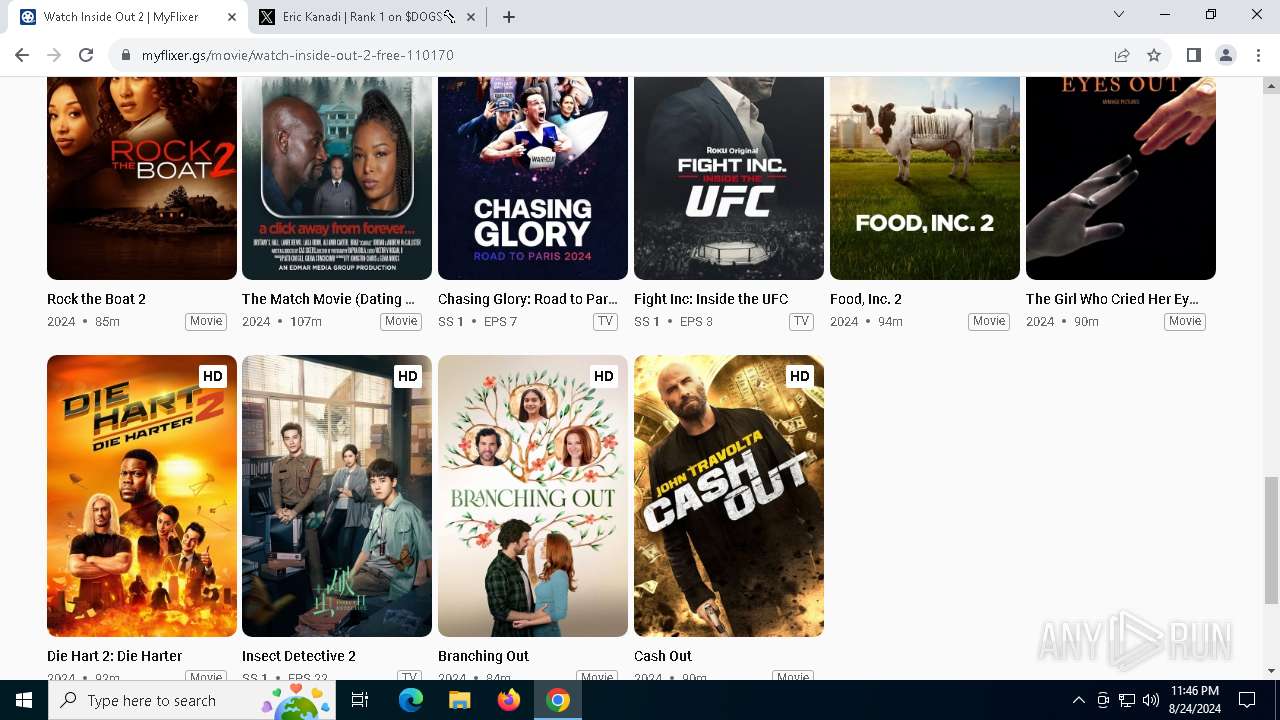Open Windows Start menu
Image resolution: width=1280 pixels, height=720 pixels.
click(24, 700)
